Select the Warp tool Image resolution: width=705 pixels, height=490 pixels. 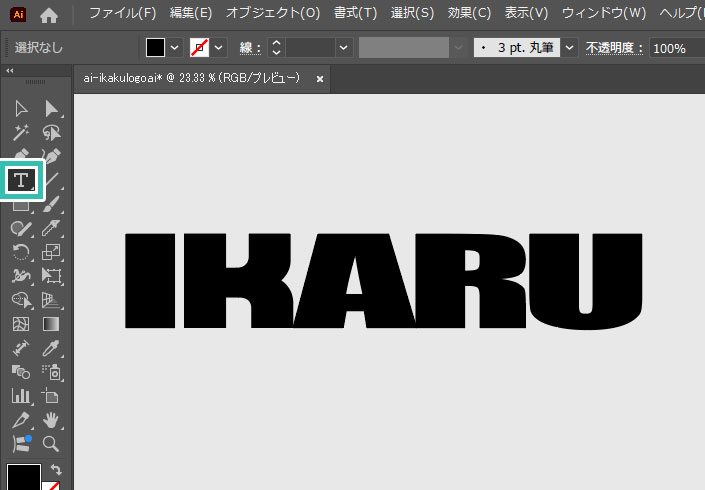(21, 276)
